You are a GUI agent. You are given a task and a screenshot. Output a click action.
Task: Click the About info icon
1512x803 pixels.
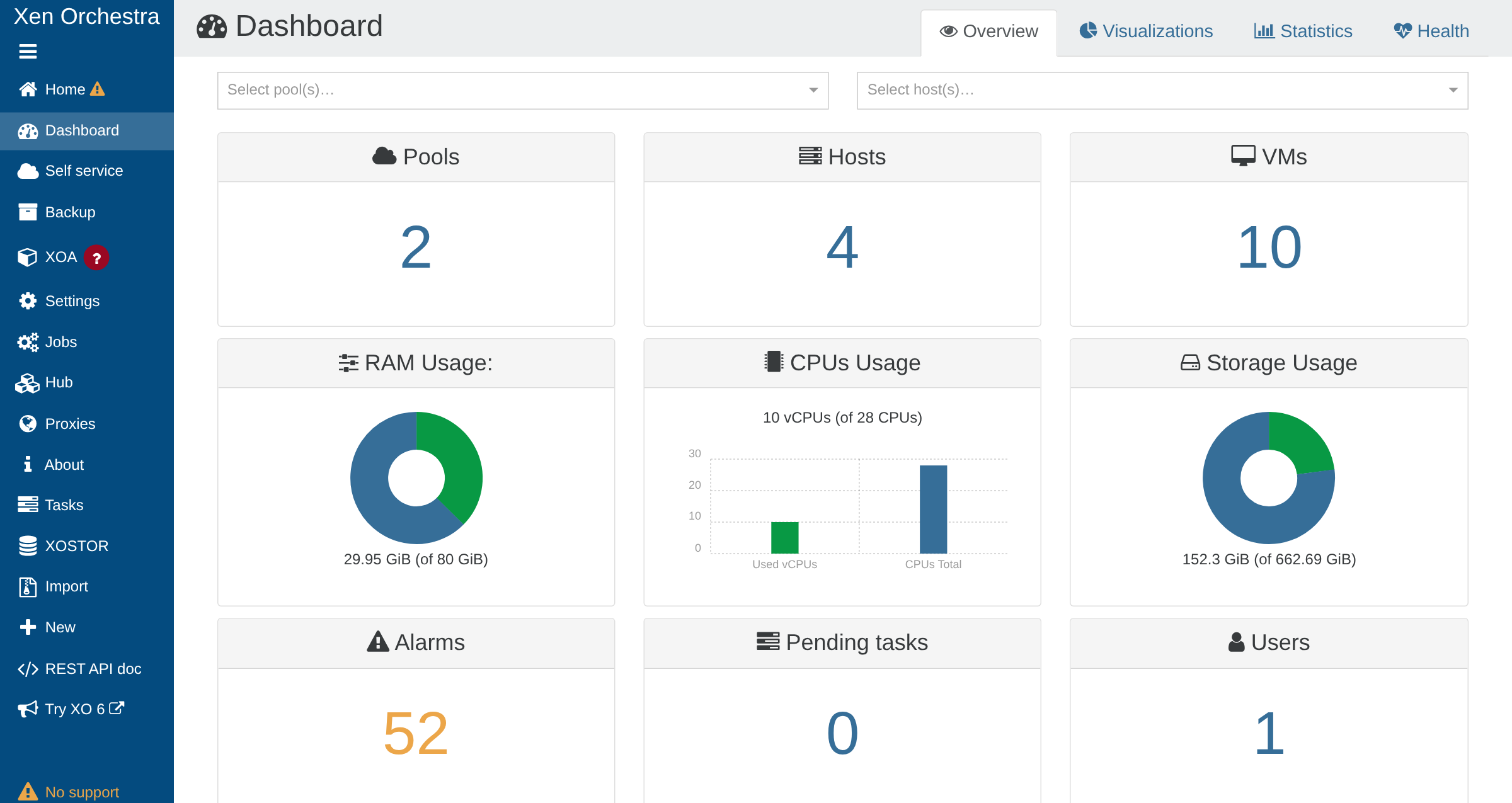coord(27,464)
